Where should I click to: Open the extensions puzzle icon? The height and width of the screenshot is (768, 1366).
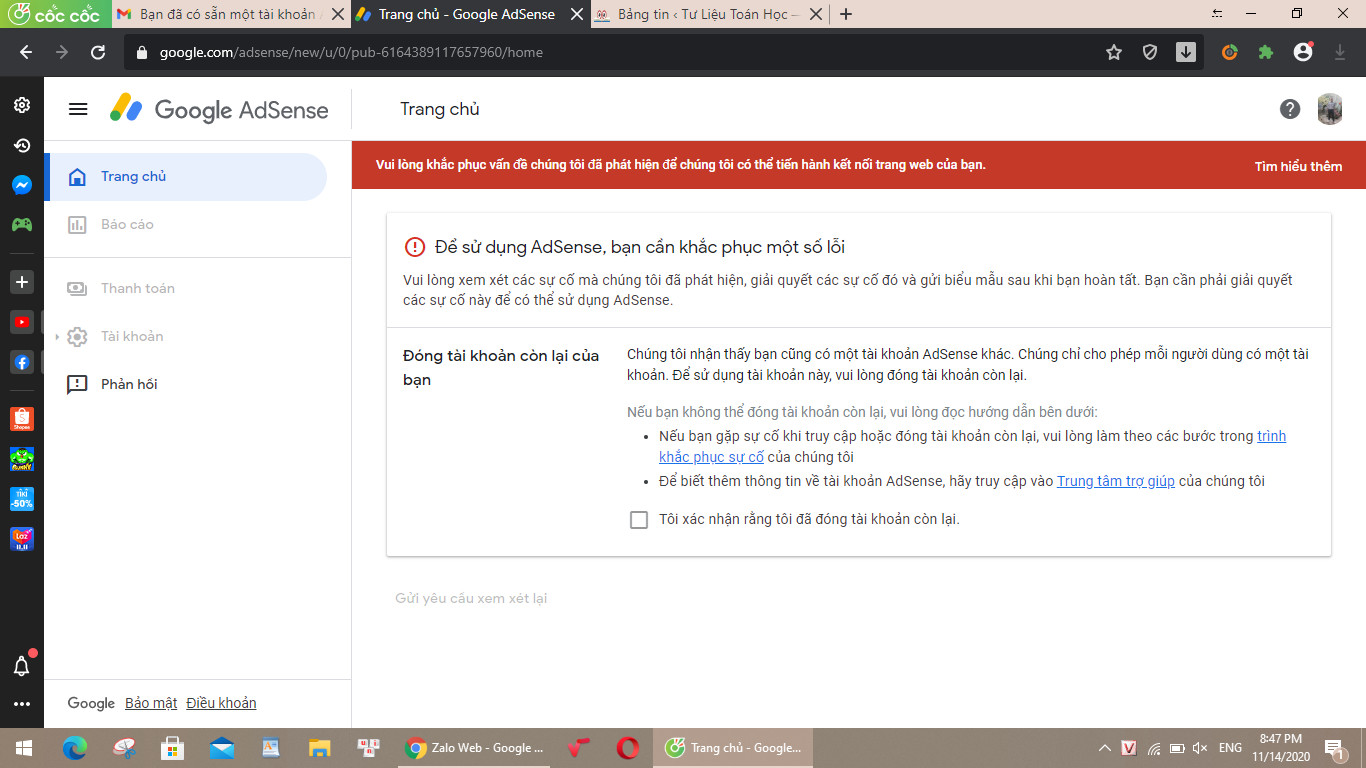point(1266,53)
